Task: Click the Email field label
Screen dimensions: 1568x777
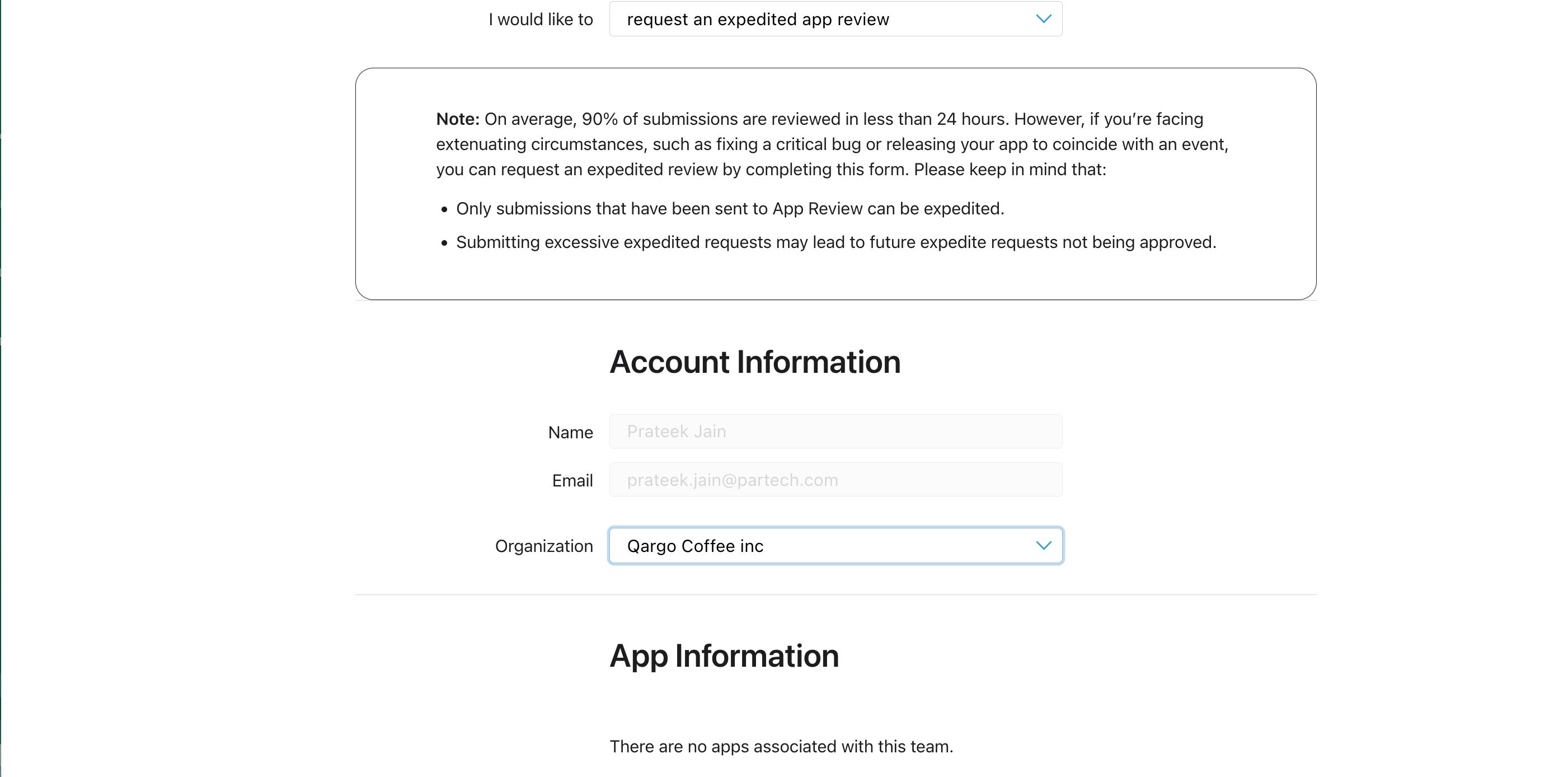Action: point(572,480)
